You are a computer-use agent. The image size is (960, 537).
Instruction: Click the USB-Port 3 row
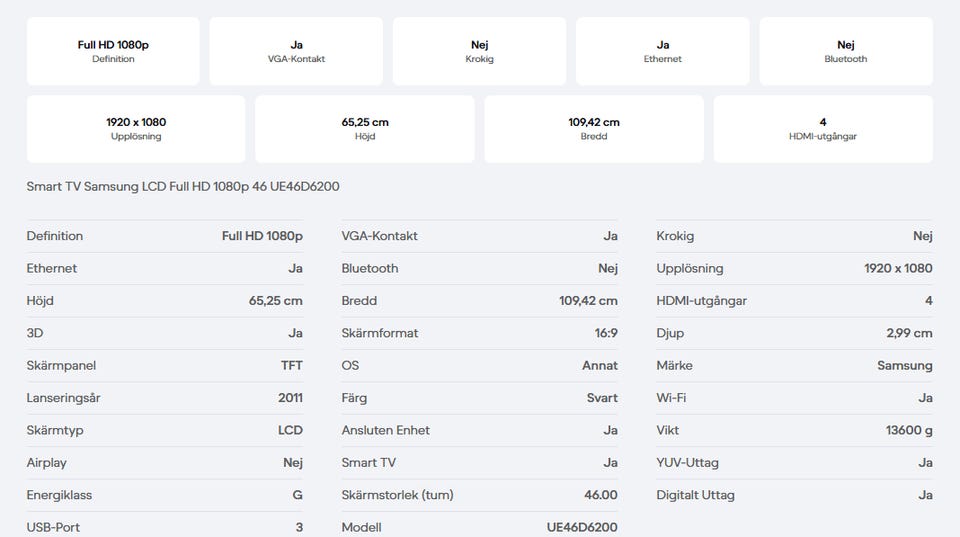point(165,527)
